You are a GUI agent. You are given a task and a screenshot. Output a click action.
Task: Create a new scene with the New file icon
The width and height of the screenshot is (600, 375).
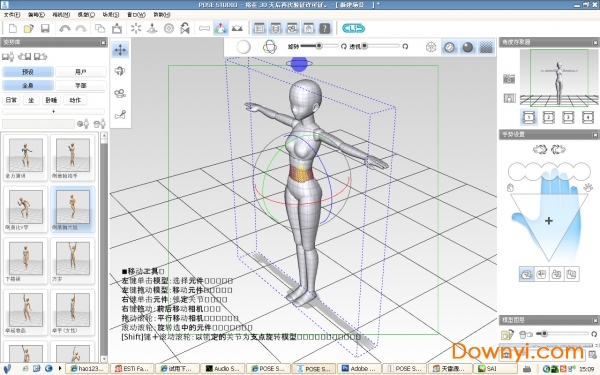[x=13, y=28]
